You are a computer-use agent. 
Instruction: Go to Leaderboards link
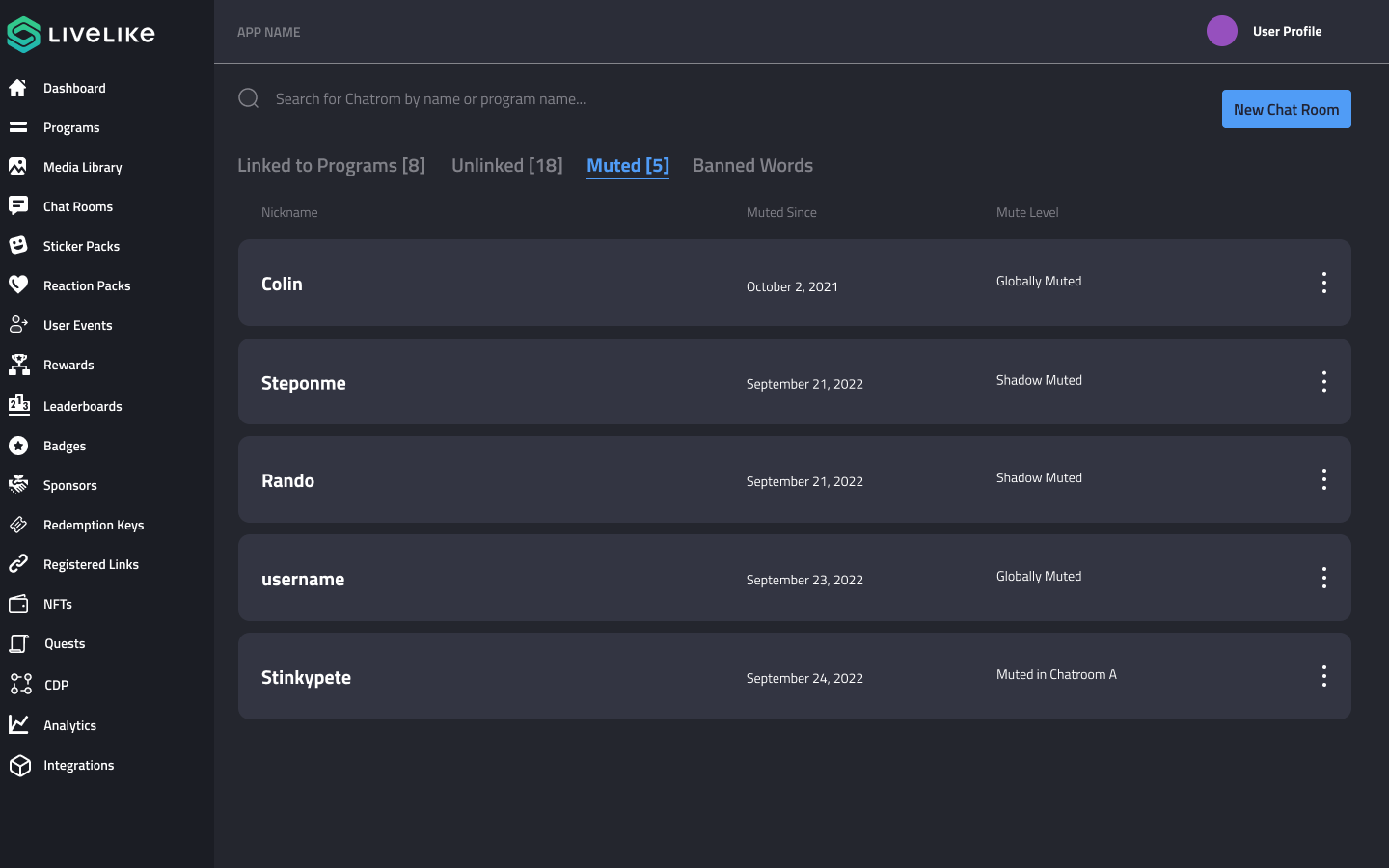tap(83, 406)
